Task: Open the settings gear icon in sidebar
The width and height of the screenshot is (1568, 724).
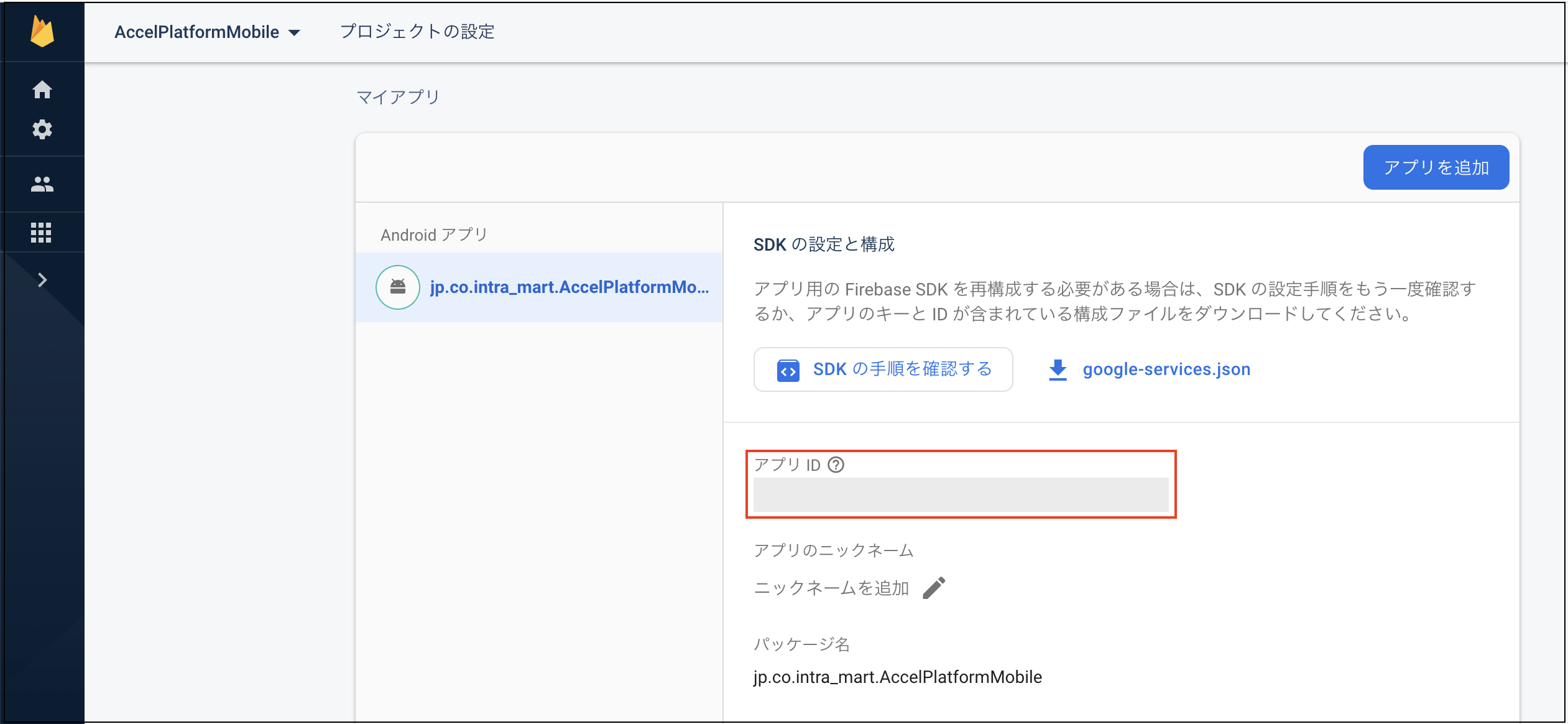Action: point(42,129)
